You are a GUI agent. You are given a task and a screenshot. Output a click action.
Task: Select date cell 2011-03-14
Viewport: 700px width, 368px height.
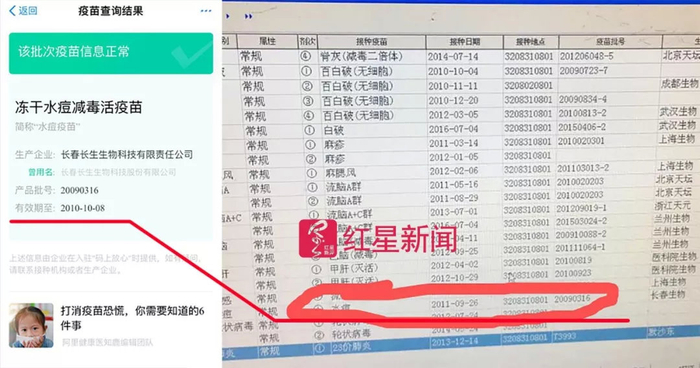point(454,143)
